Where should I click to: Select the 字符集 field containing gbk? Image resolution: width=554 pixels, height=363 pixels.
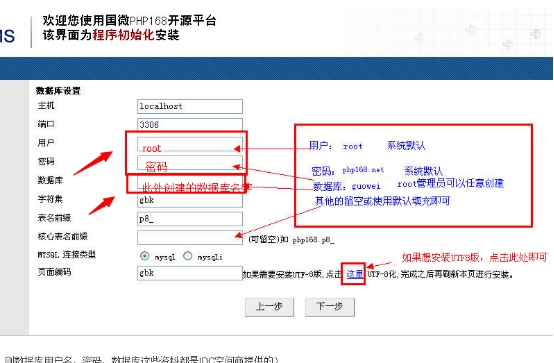[x=190, y=200]
